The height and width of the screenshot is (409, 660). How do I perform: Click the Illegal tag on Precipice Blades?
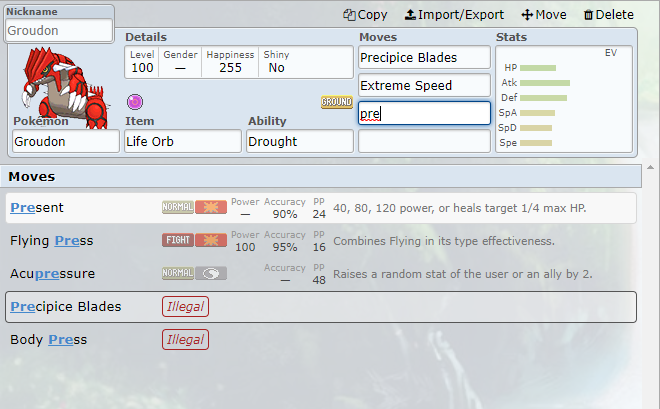(x=185, y=307)
